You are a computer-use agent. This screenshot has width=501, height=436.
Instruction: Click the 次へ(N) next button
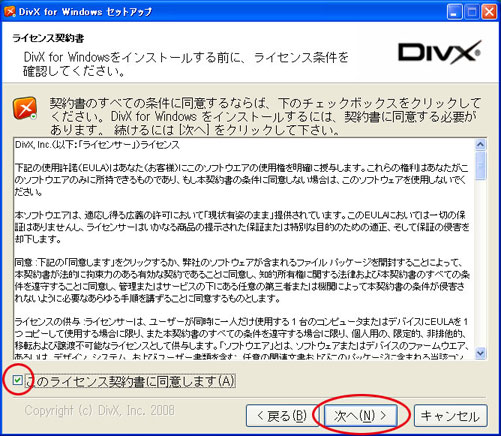pos(360,415)
